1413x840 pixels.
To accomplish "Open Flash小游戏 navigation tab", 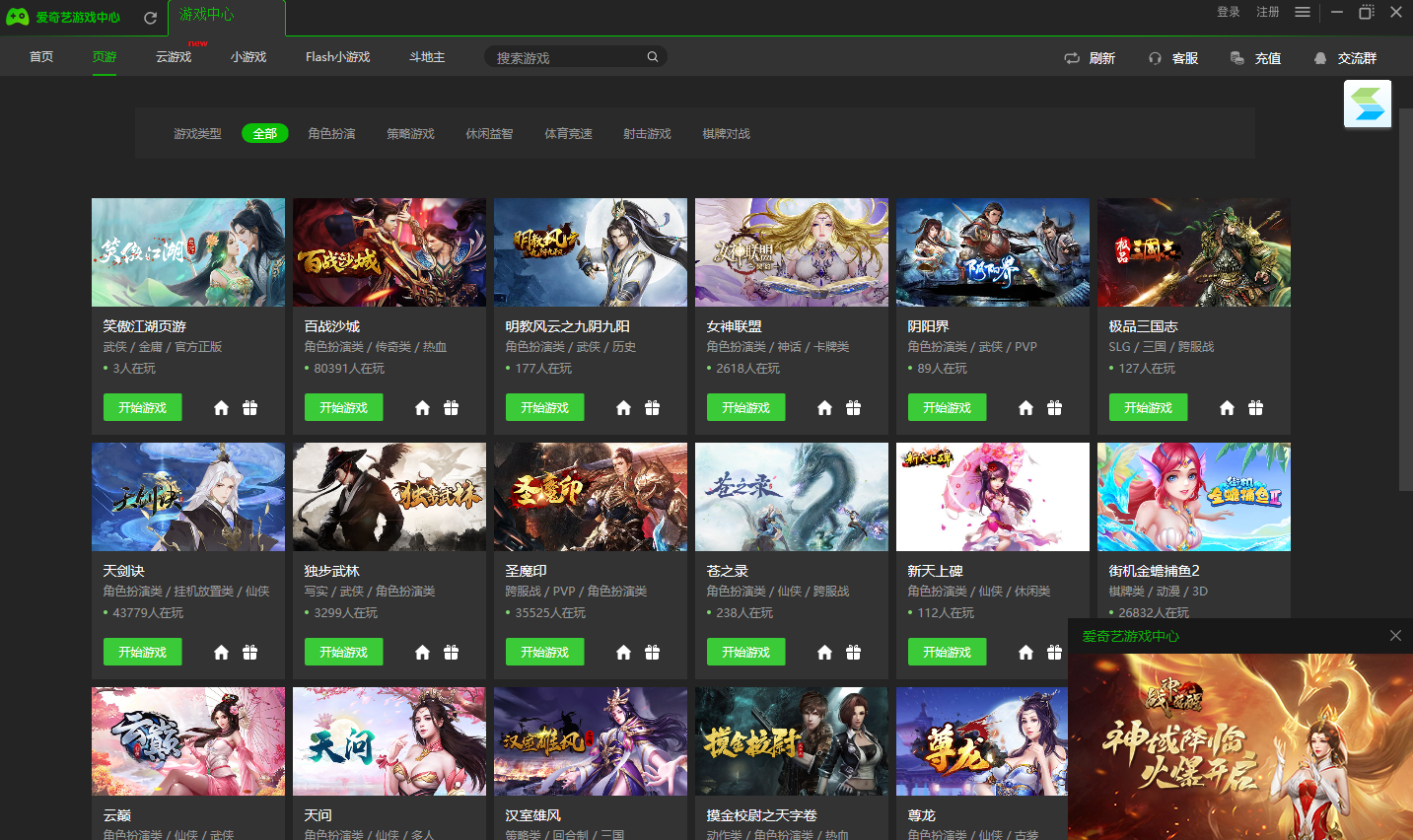I will point(337,57).
